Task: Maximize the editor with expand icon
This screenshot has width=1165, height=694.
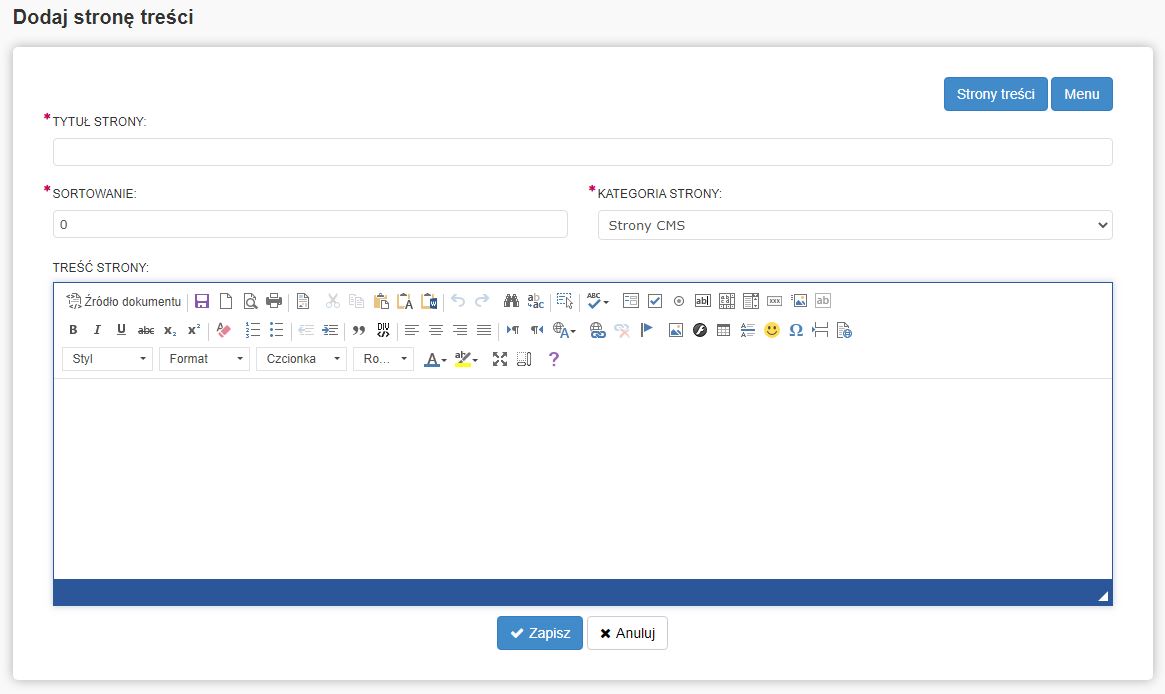Action: [x=500, y=359]
